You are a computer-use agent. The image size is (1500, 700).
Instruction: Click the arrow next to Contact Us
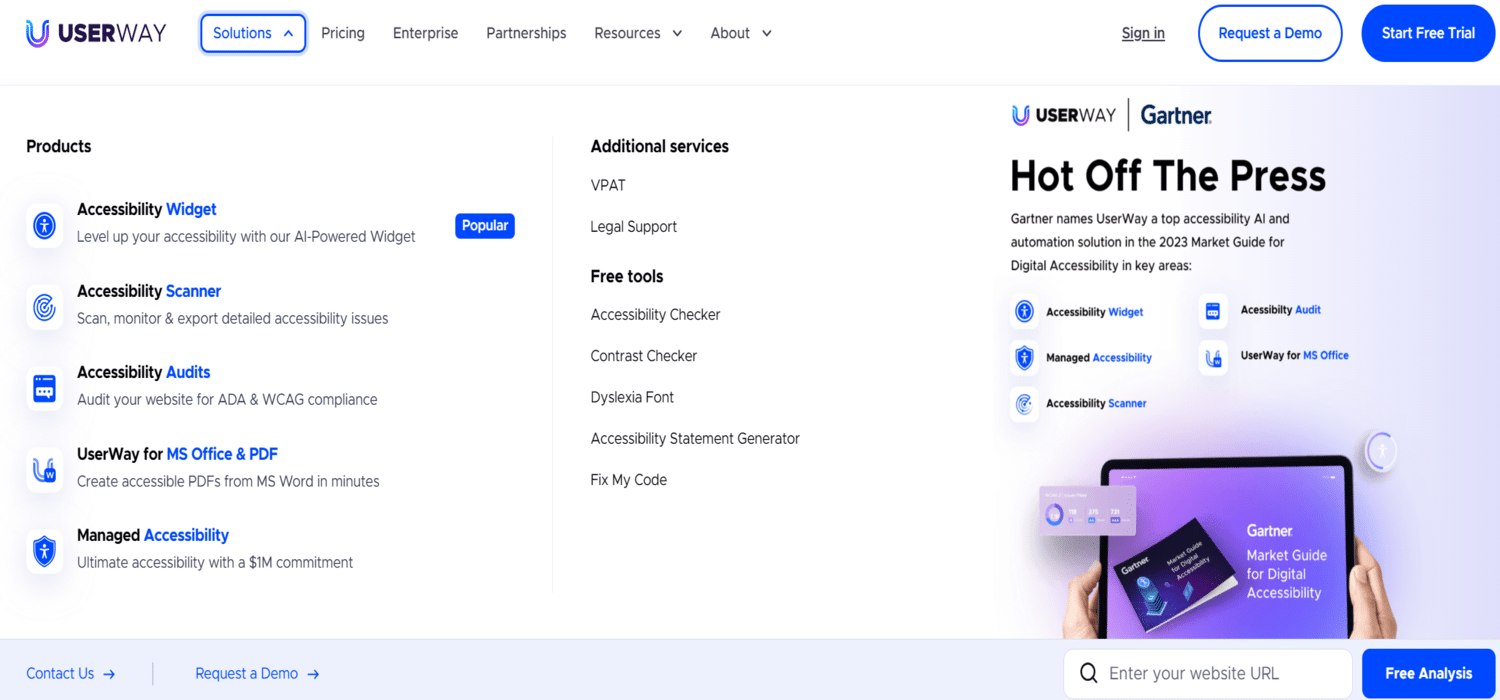coord(109,674)
